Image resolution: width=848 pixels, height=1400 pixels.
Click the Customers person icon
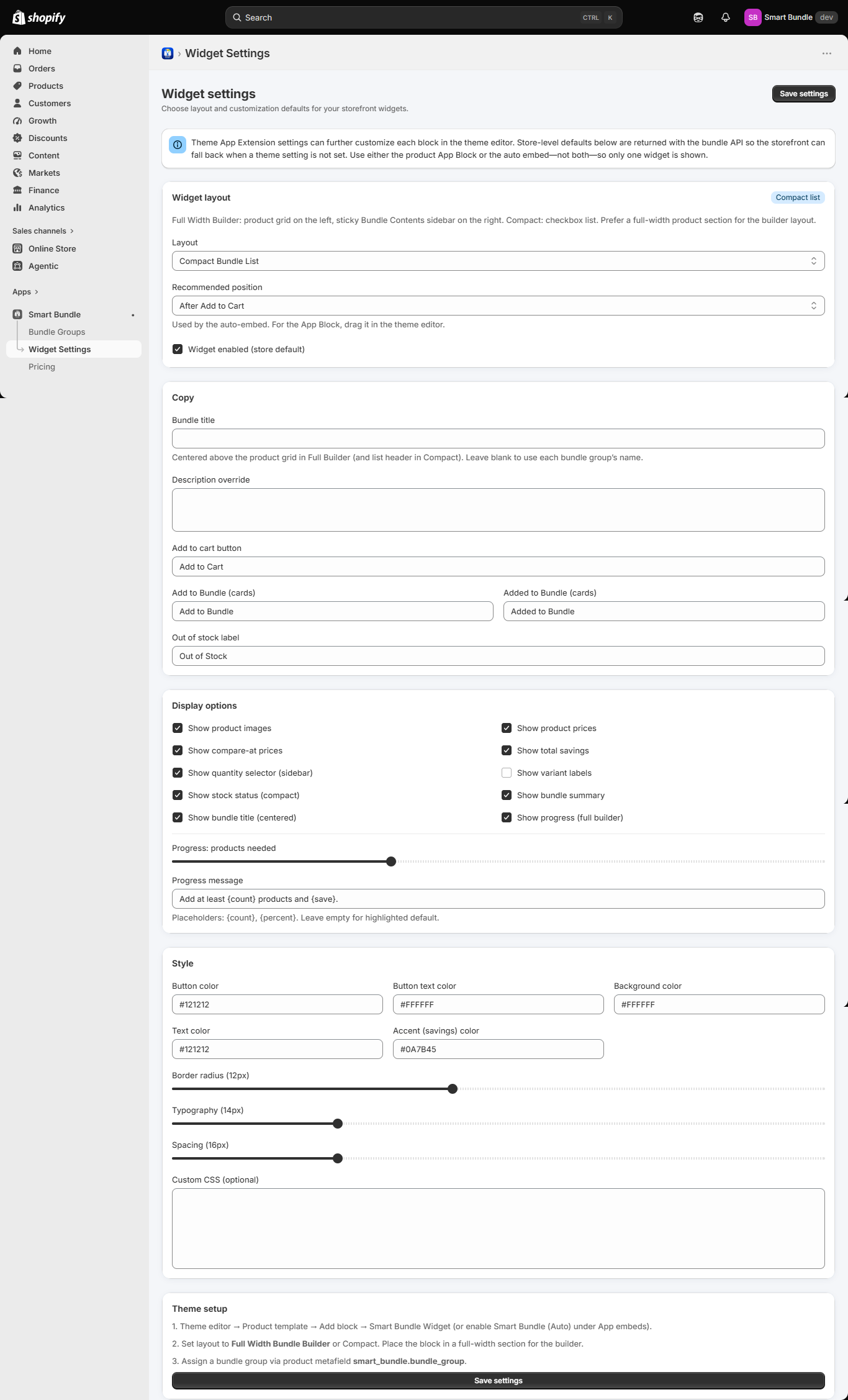point(17,103)
